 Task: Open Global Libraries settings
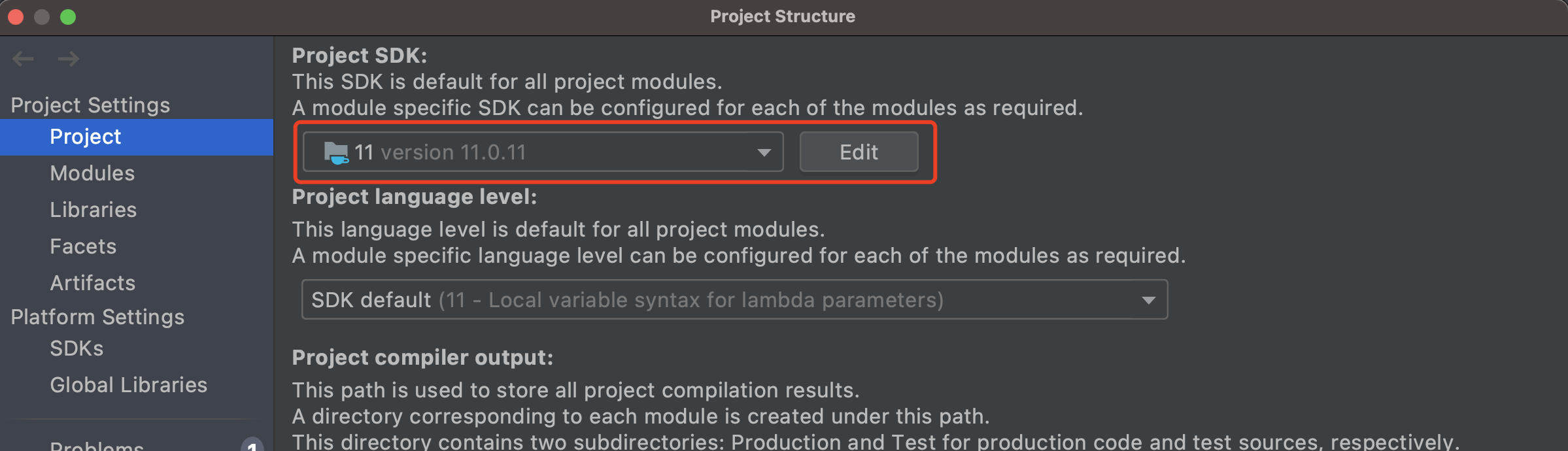(129, 385)
